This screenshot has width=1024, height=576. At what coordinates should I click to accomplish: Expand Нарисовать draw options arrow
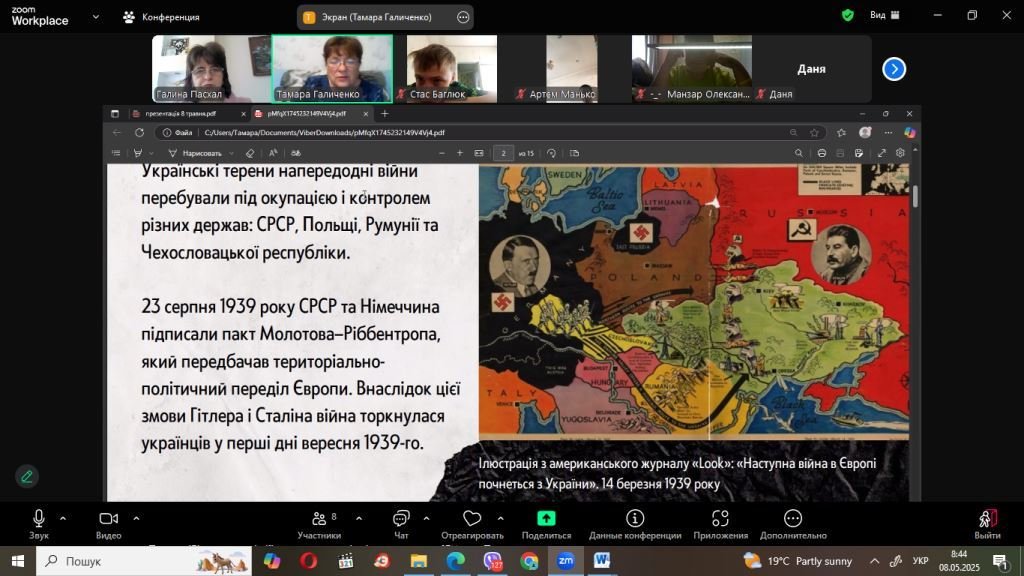231,153
